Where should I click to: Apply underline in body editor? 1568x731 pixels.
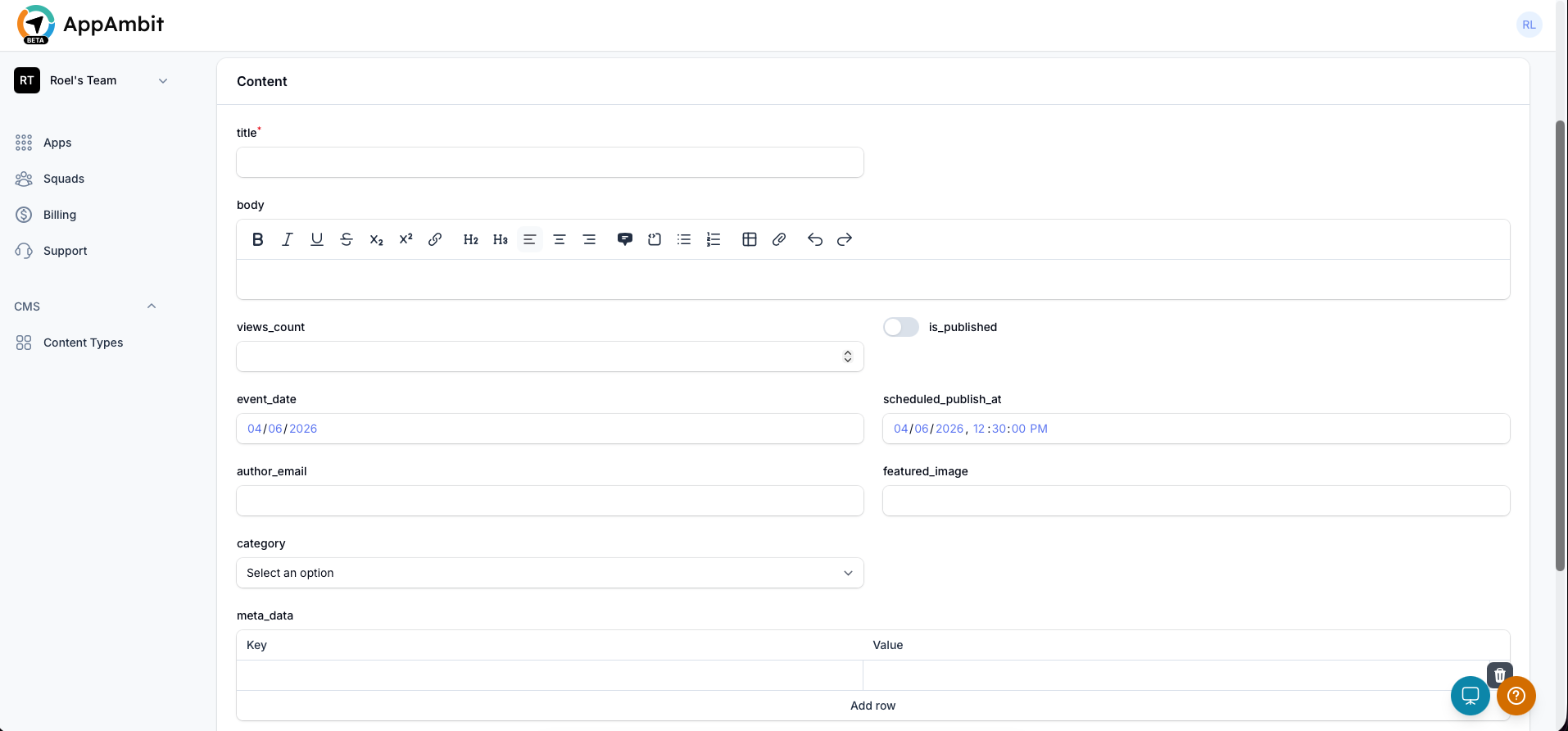point(317,239)
